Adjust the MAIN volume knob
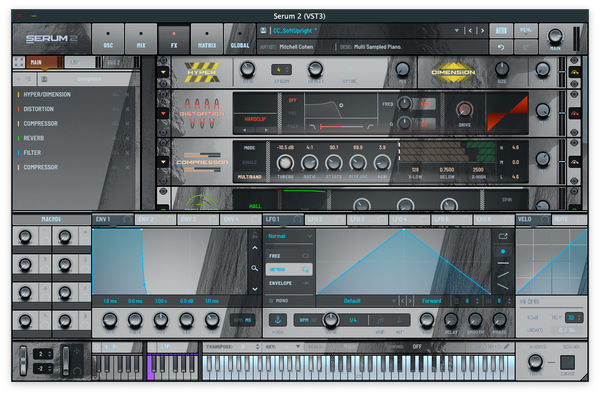The image size is (600, 395). click(x=555, y=36)
